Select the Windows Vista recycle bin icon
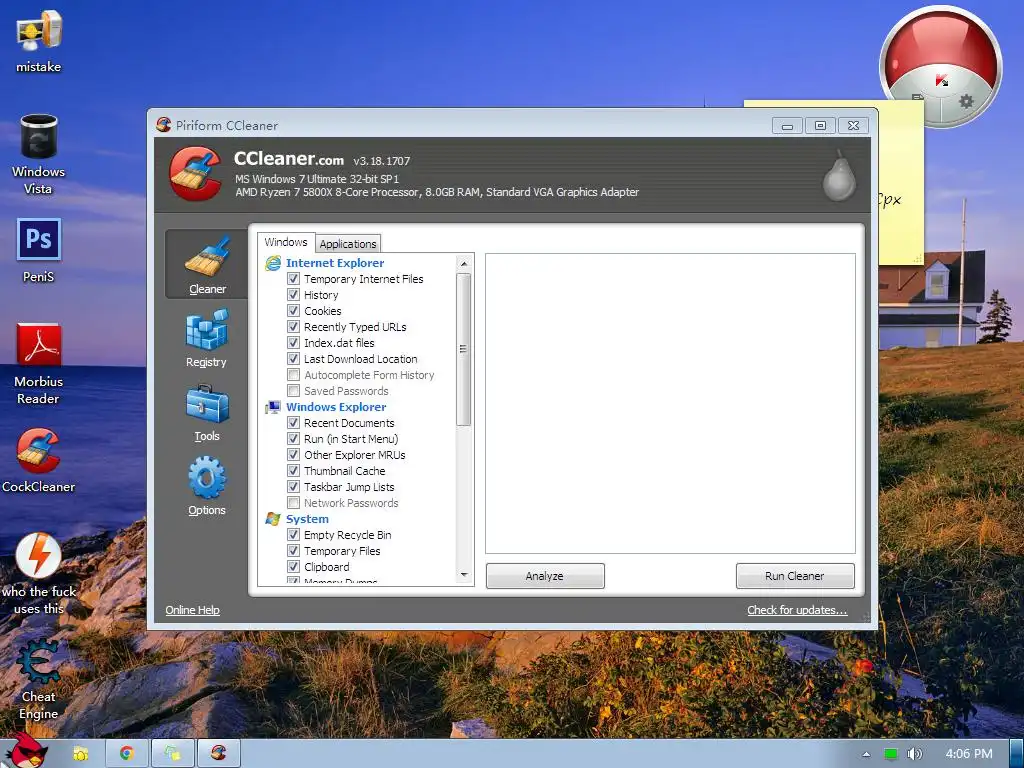Viewport: 1024px width, 768px height. [x=39, y=155]
